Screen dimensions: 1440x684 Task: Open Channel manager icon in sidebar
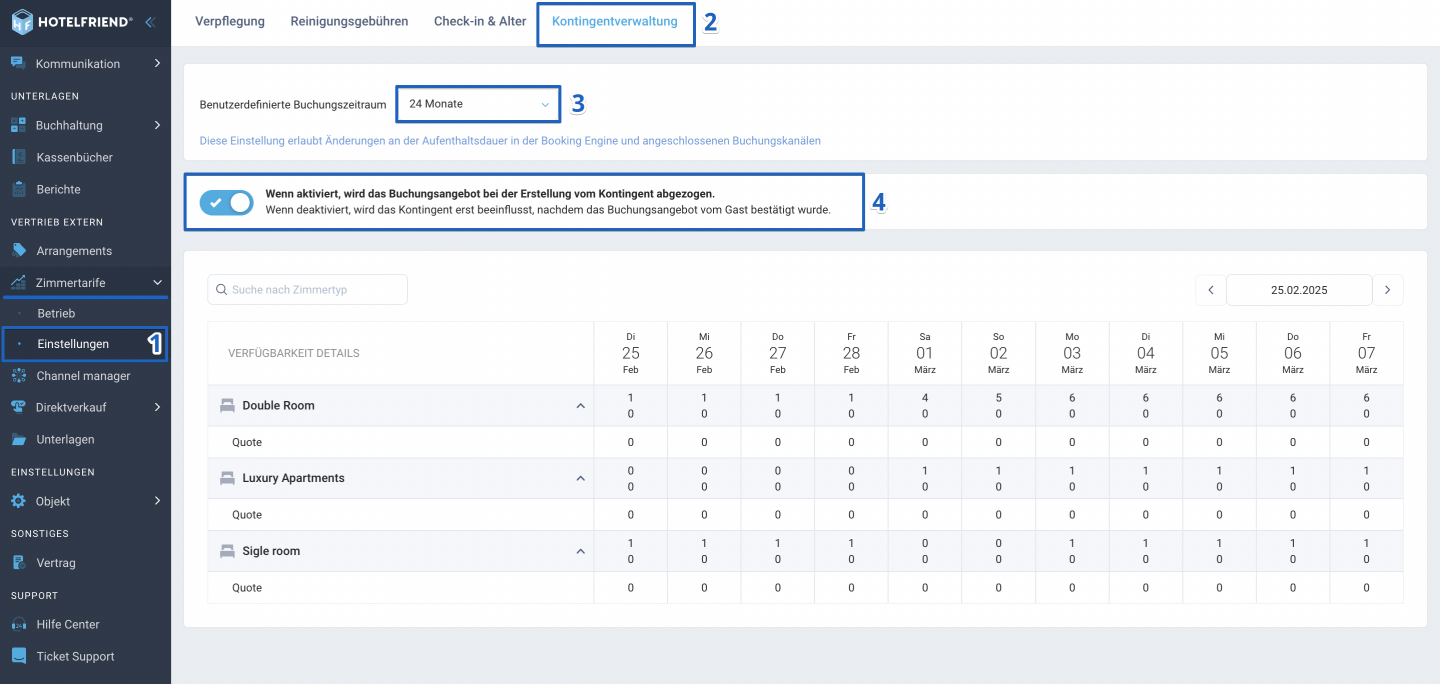pyautogui.click(x=18, y=375)
